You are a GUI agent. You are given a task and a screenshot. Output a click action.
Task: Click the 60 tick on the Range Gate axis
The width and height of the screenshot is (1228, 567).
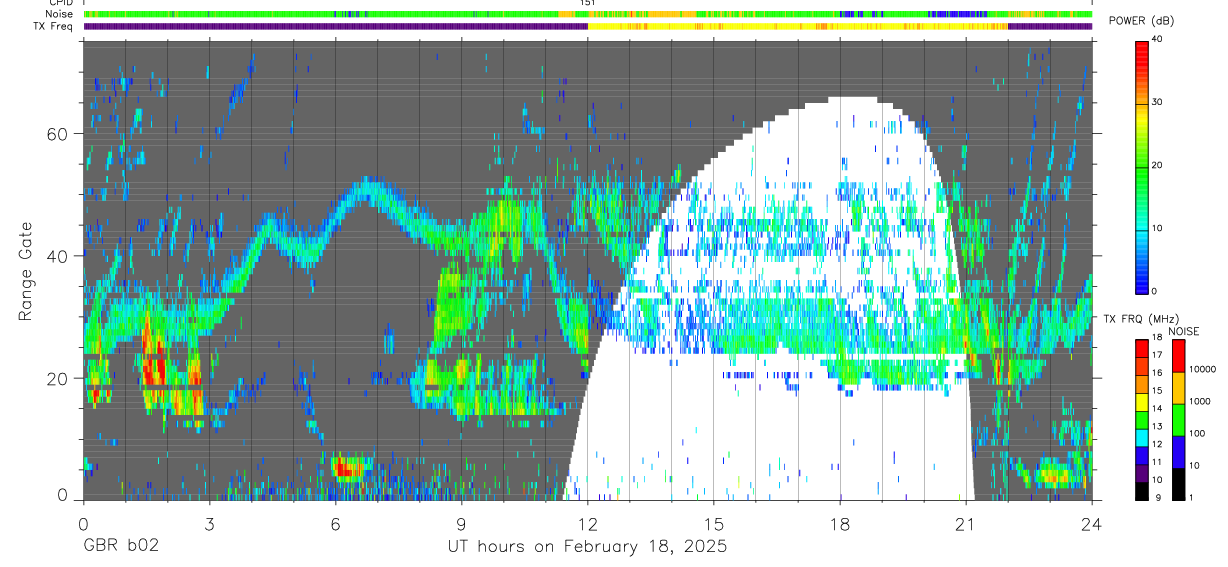tap(59, 134)
